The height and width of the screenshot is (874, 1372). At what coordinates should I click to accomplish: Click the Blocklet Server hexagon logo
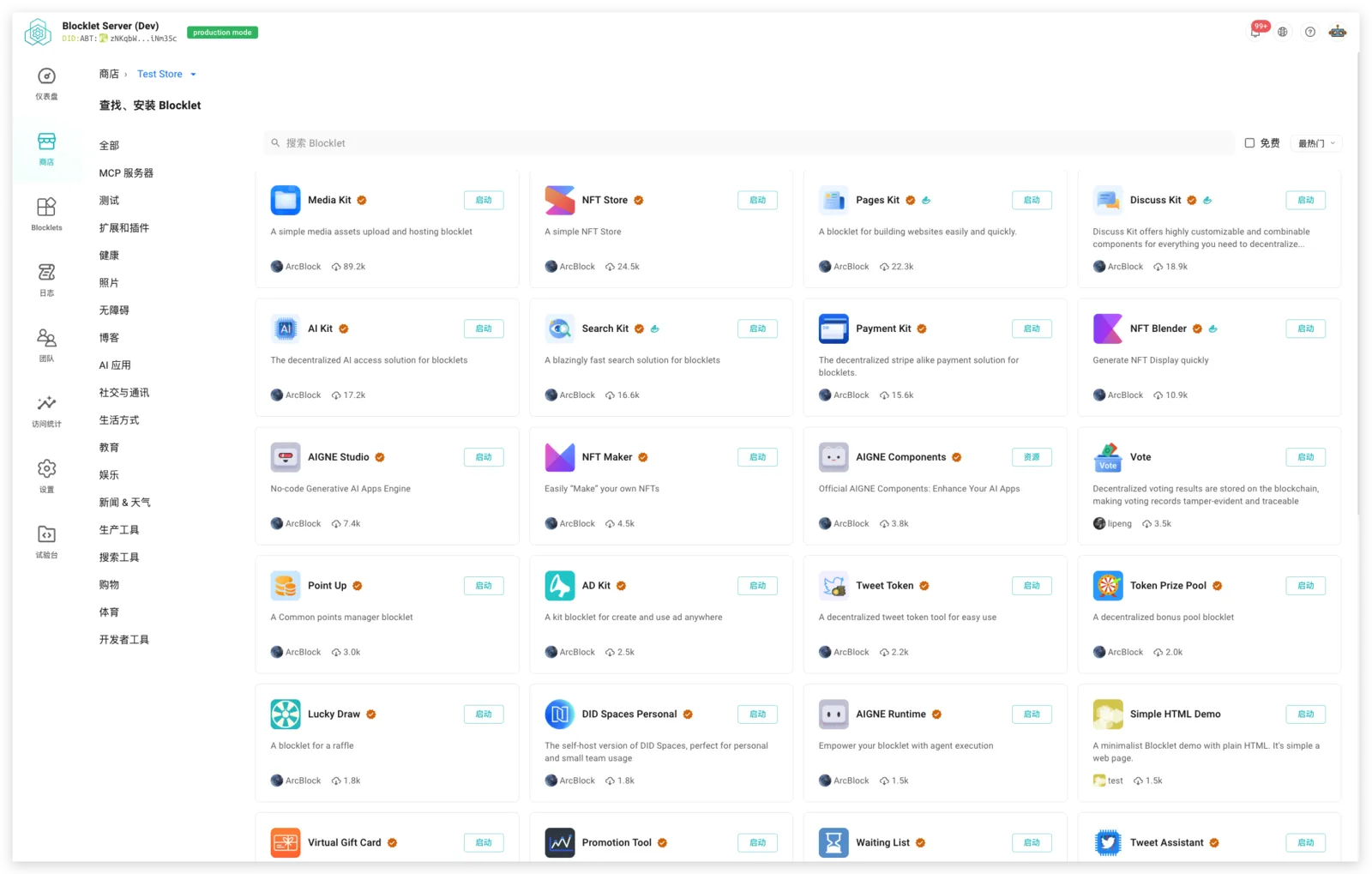(38, 33)
